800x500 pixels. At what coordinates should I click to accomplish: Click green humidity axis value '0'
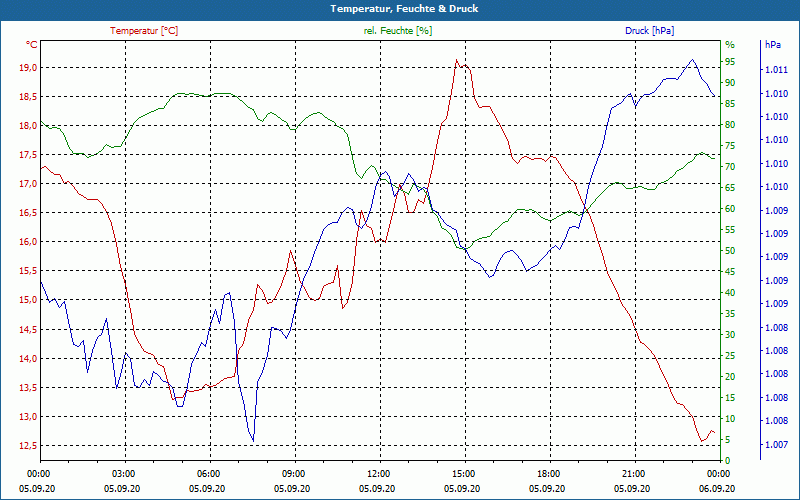(x=728, y=460)
